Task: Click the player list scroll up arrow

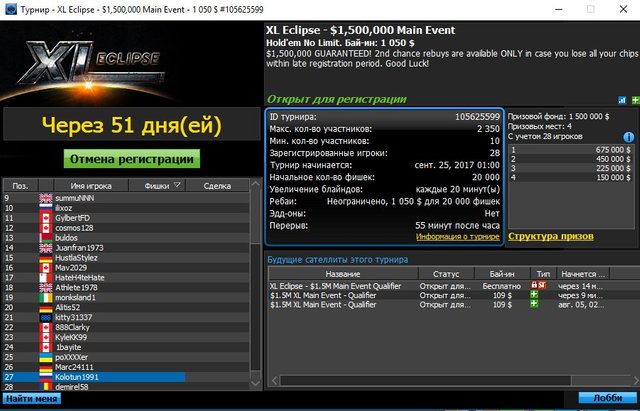Action: tap(256, 184)
